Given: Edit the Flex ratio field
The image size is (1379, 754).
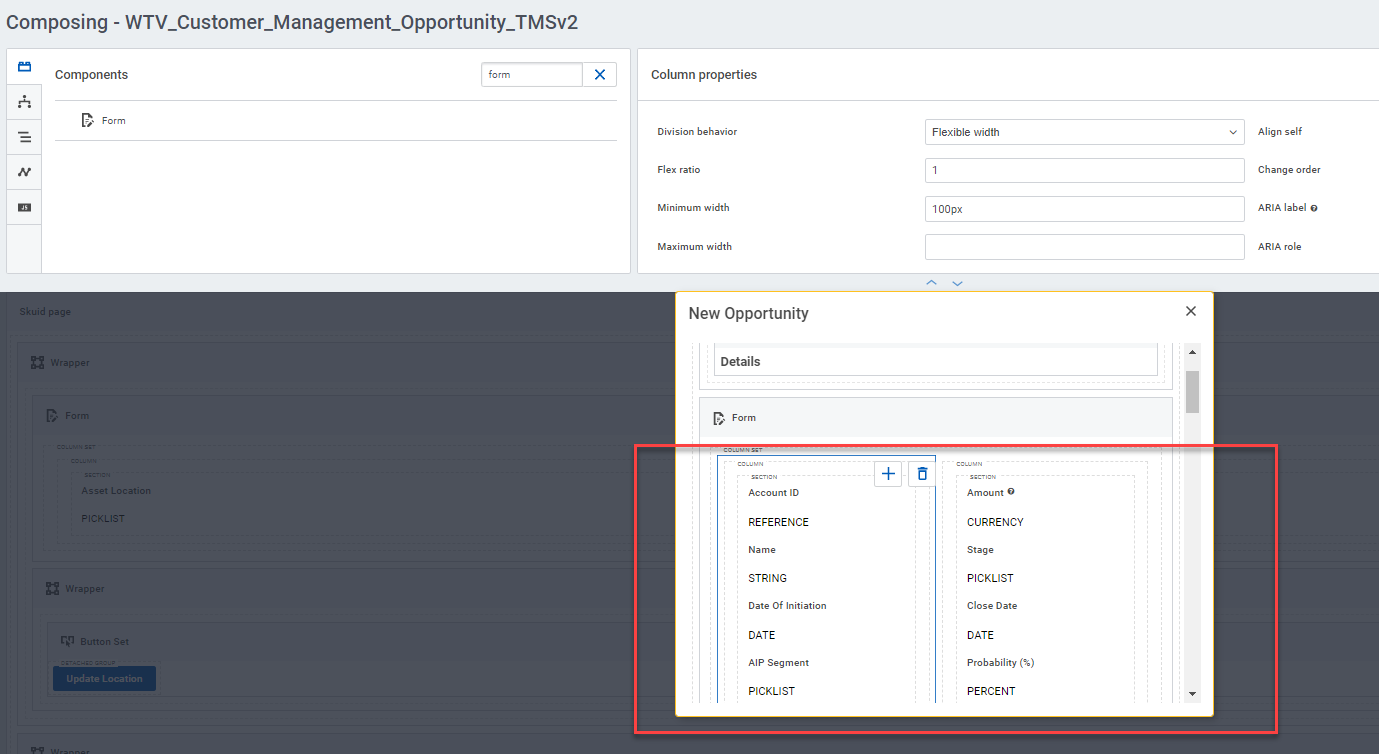Looking at the screenshot, I should (x=1085, y=171).
